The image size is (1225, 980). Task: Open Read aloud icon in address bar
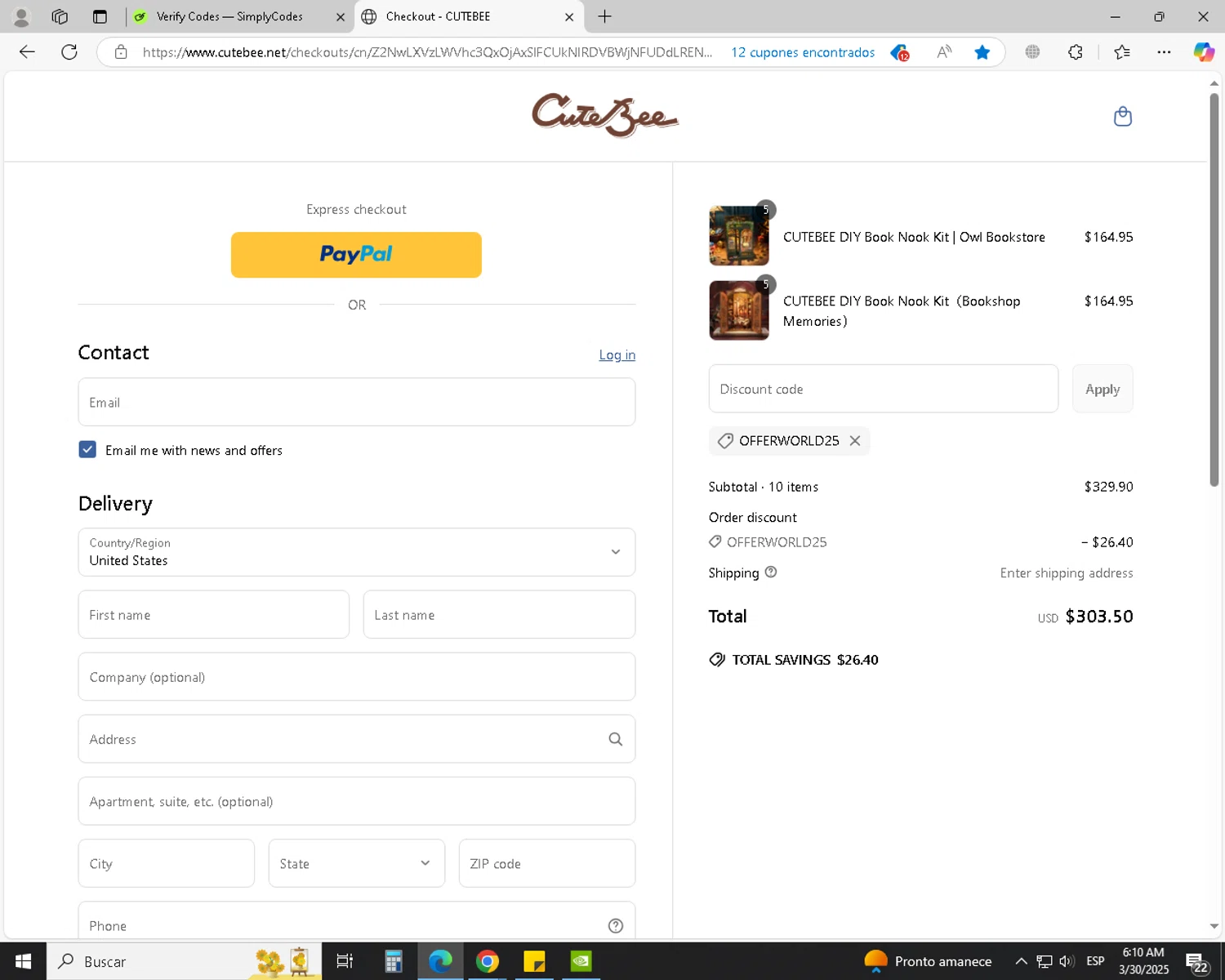pyautogui.click(x=944, y=52)
